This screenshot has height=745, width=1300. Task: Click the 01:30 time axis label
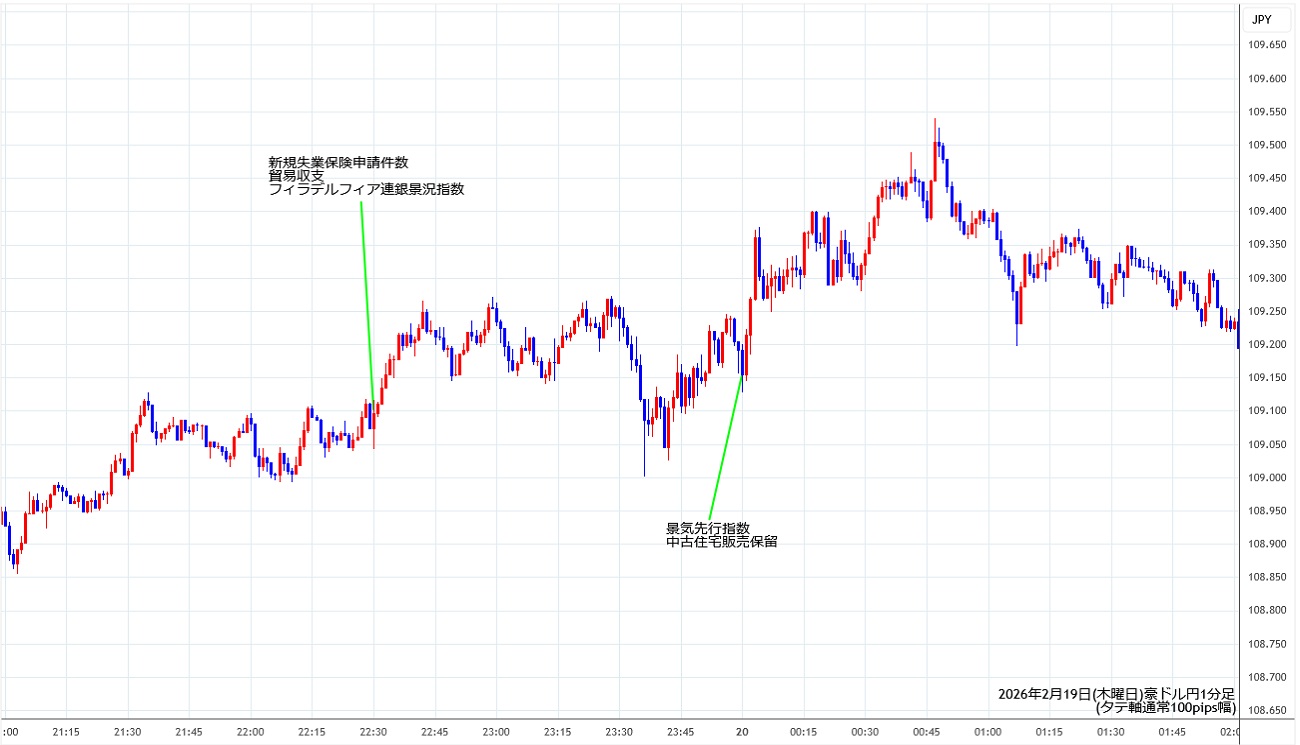point(1111,731)
